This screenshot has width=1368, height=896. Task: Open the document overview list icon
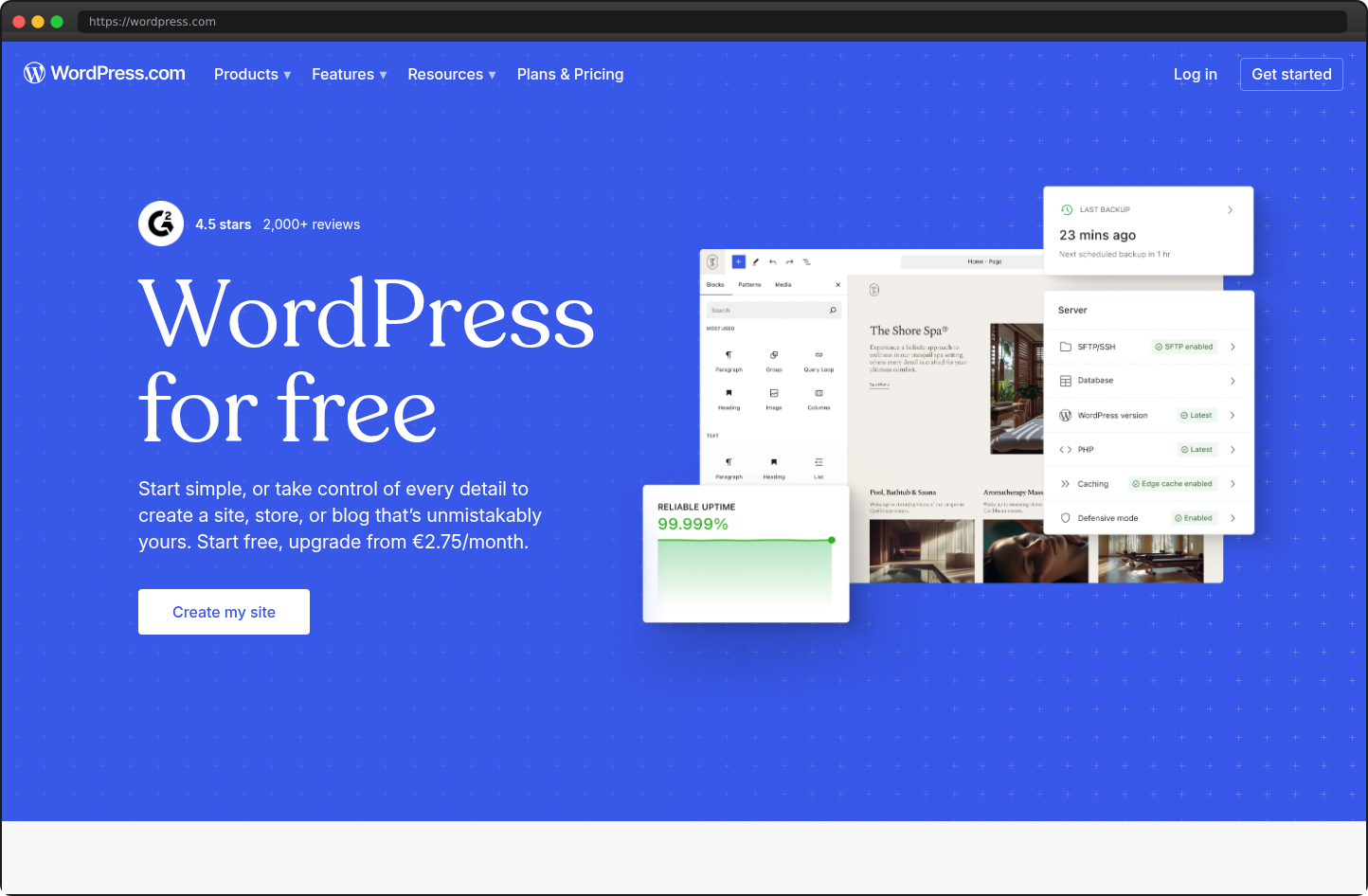coord(806,261)
